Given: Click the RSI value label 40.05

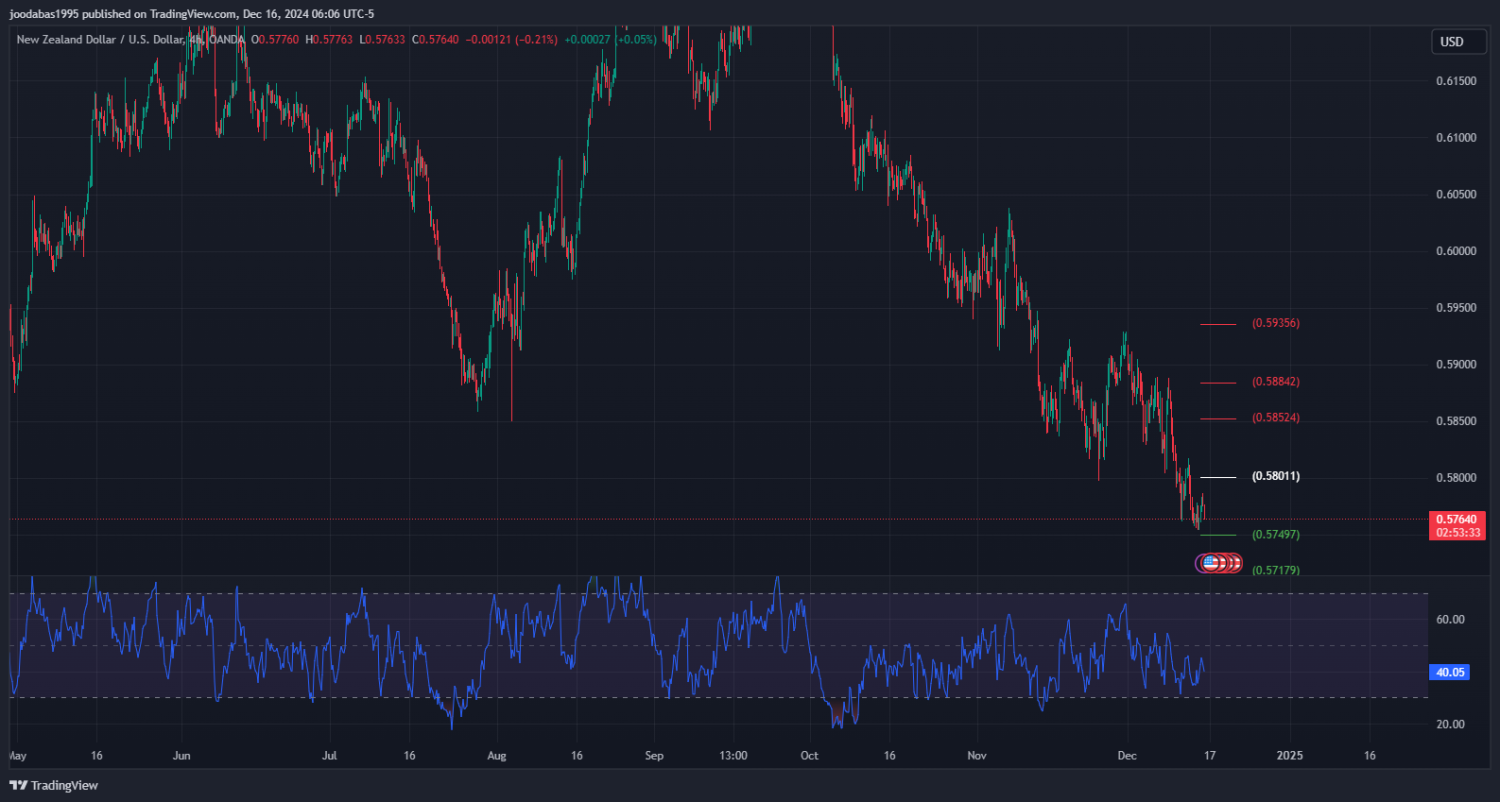Looking at the screenshot, I should pos(1451,672).
